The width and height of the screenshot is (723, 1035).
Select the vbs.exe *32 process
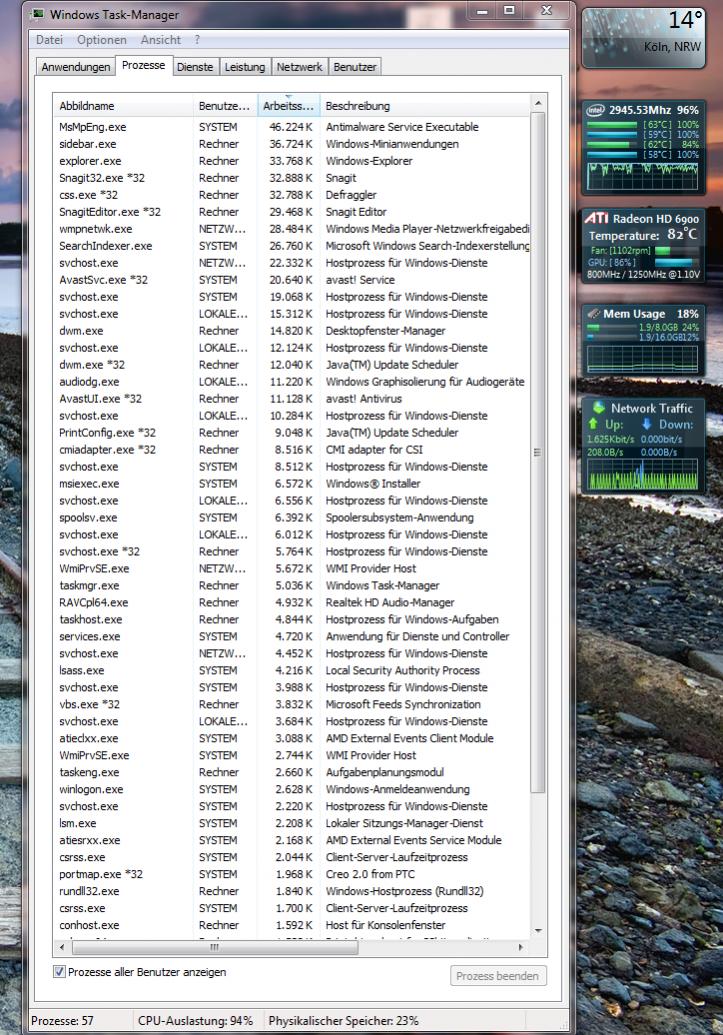tap(292, 704)
